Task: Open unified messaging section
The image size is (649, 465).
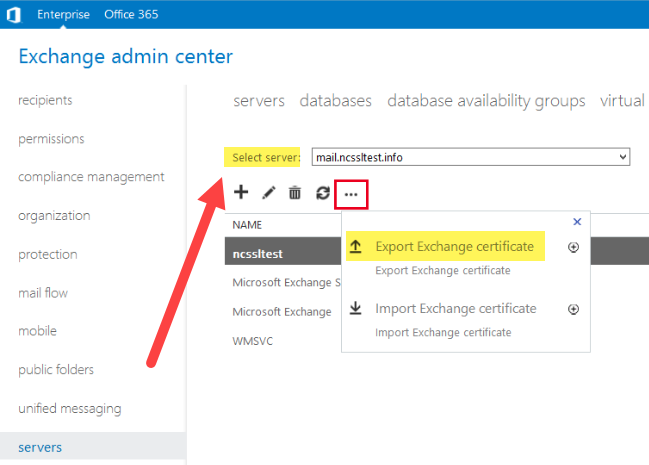Action: tap(70, 409)
